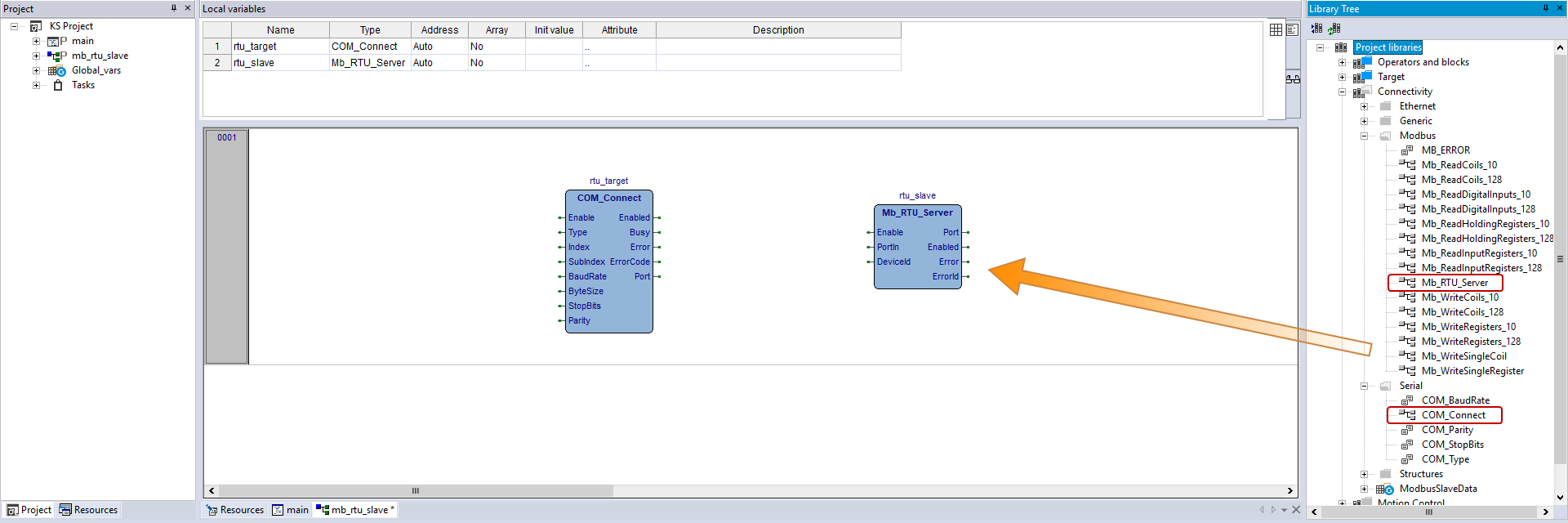
Task: Click the glasses watch icon
Action: pyautogui.click(x=1293, y=79)
